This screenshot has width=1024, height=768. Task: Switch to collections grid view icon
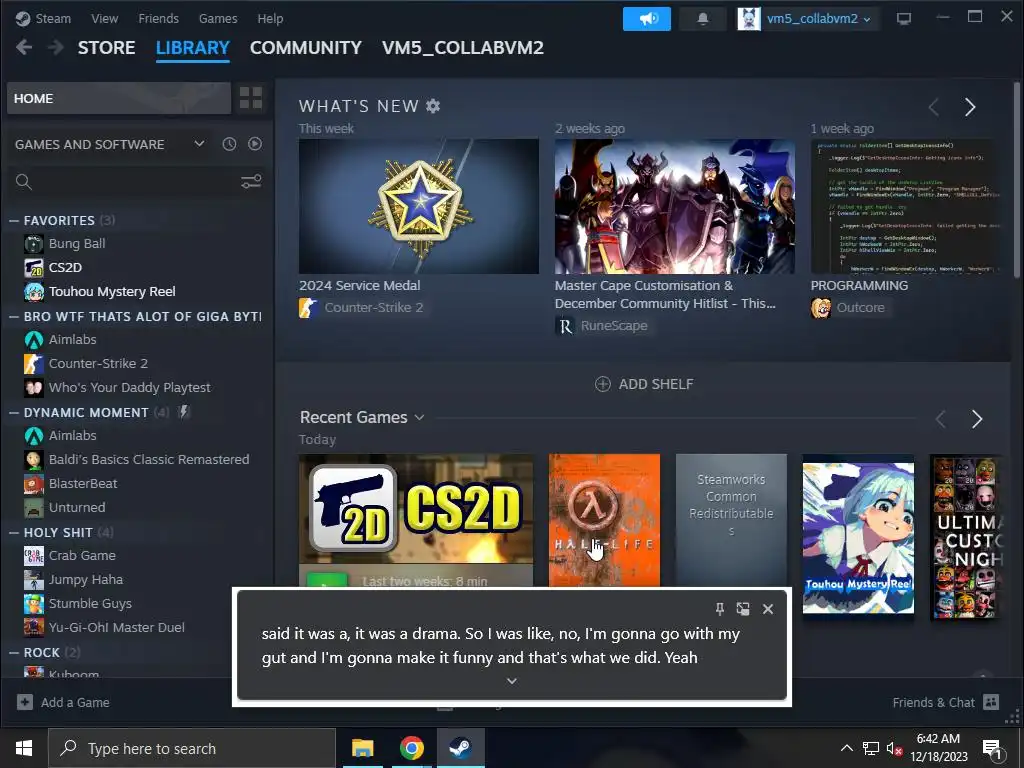click(251, 99)
